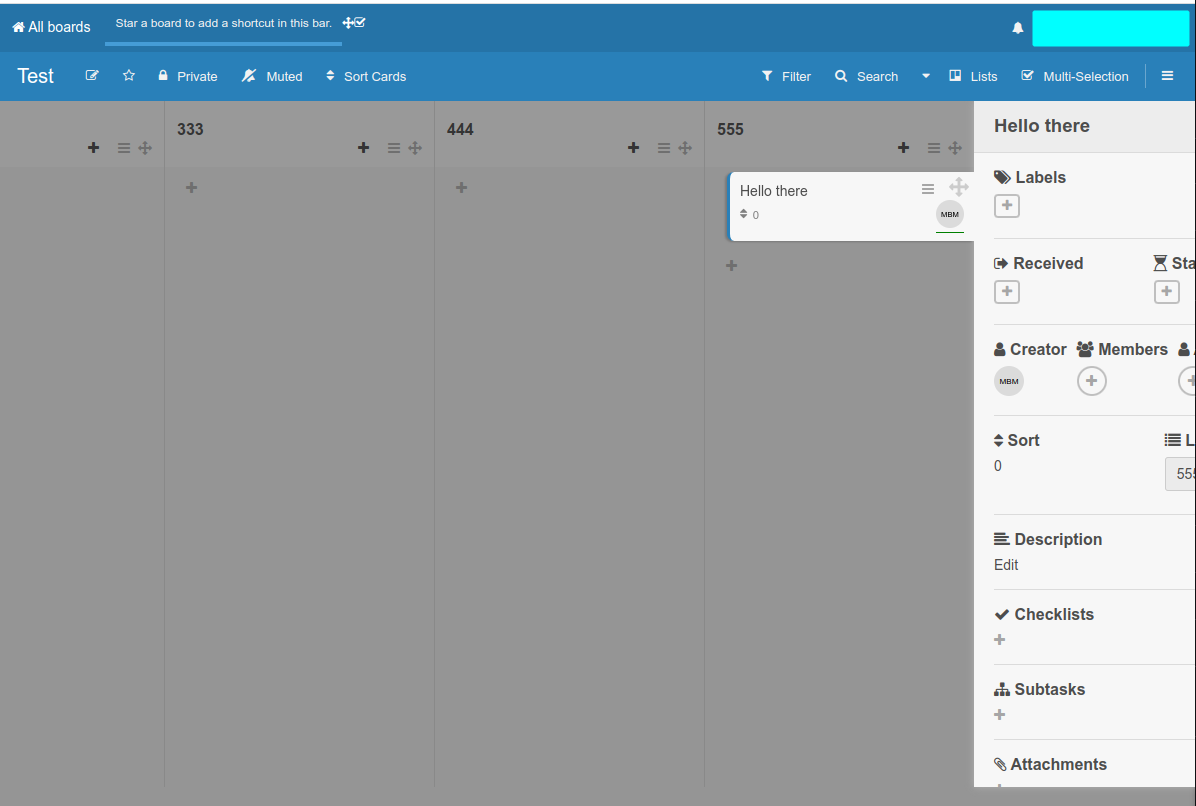Click the board title edit pencil icon

[x=92, y=75]
